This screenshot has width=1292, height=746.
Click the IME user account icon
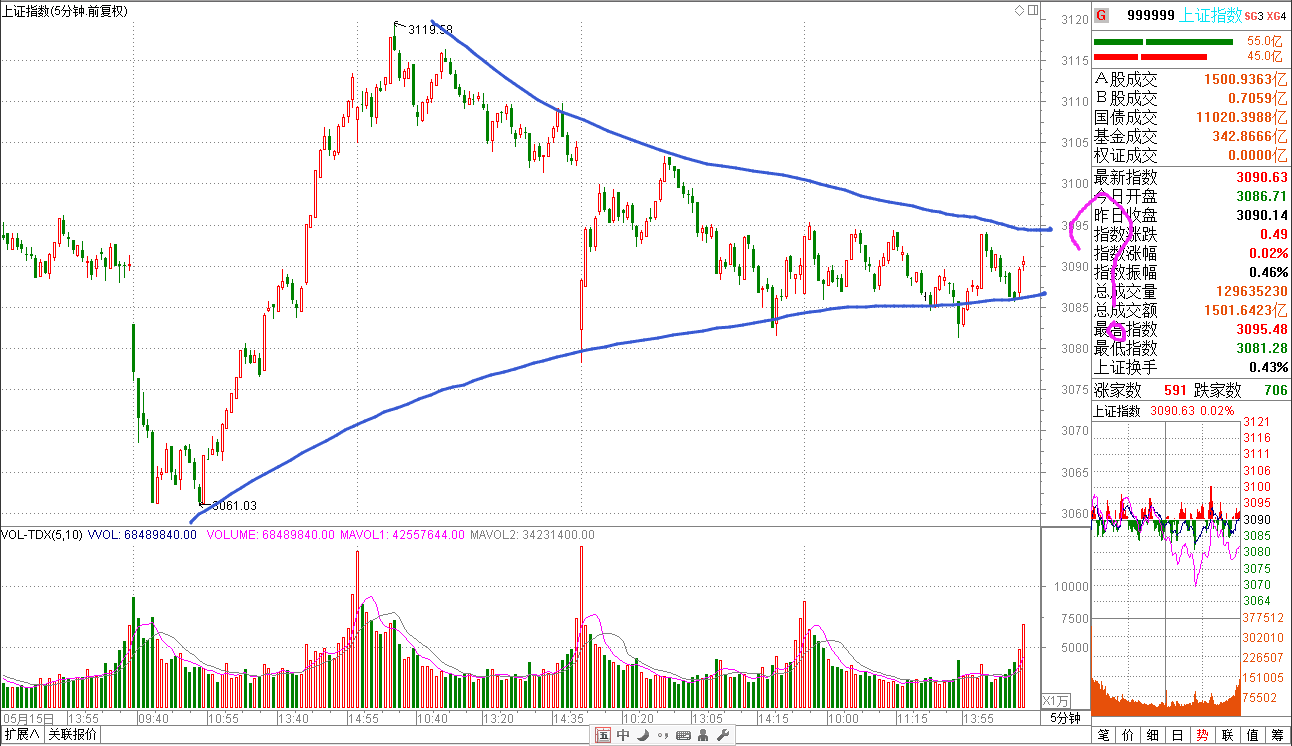(702, 736)
